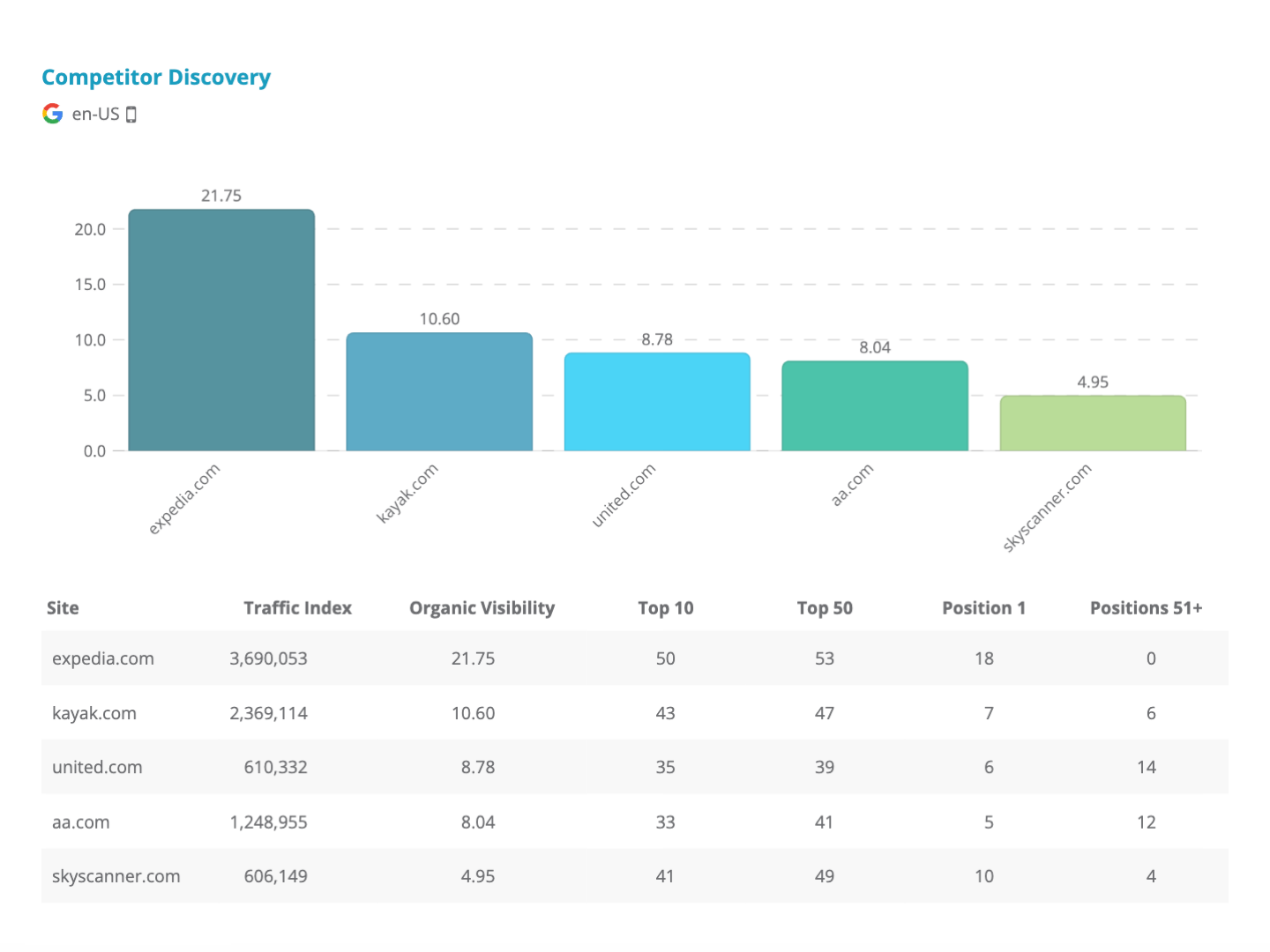Click expedia.com Top 50 value 53

pos(825,658)
